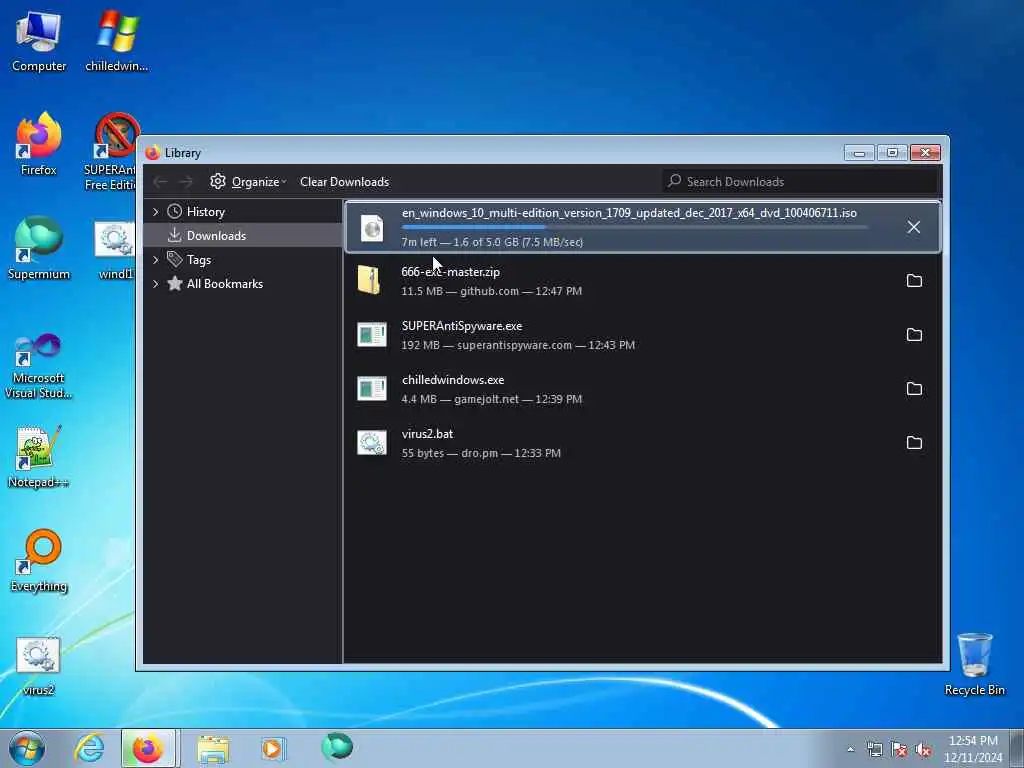Open Windows Explorer from the taskbar
The height and width of the screenshot is (768, 1024).
(x=213, y=748)
